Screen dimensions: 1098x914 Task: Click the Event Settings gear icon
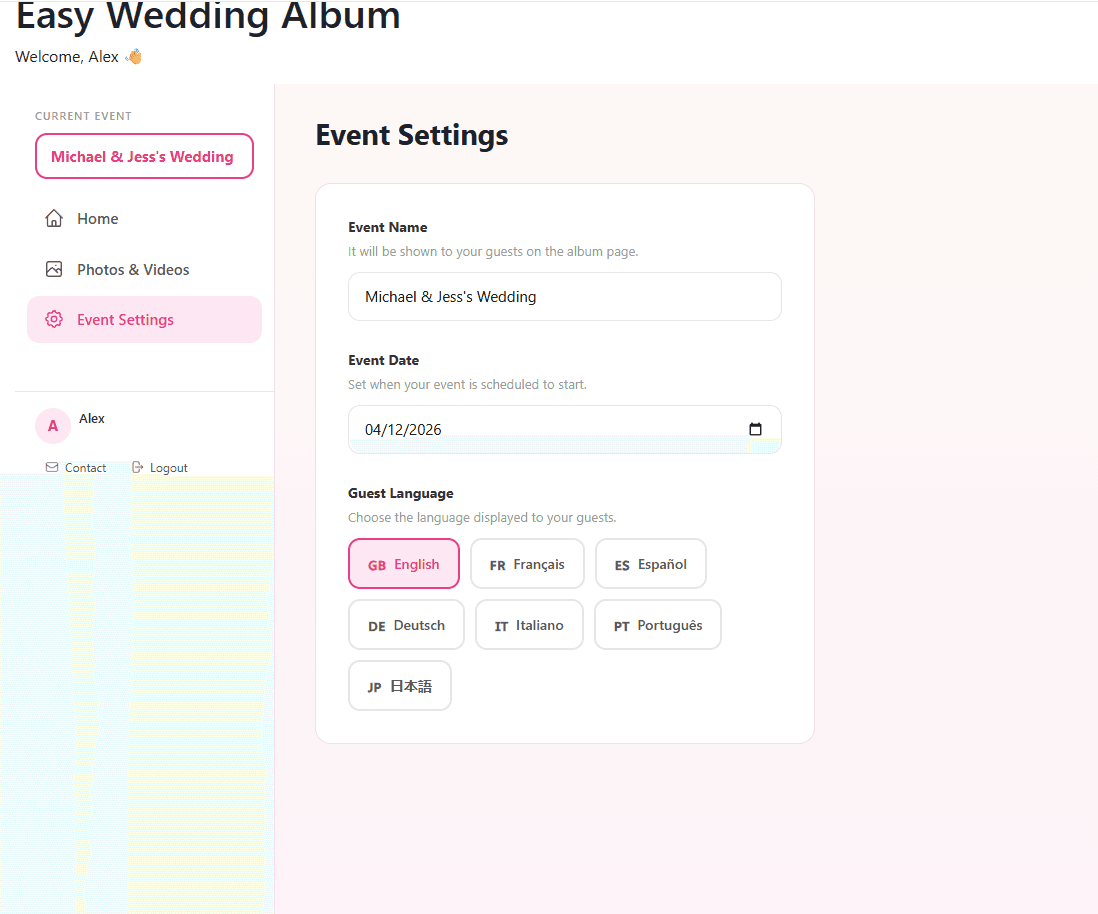(54, 319)
